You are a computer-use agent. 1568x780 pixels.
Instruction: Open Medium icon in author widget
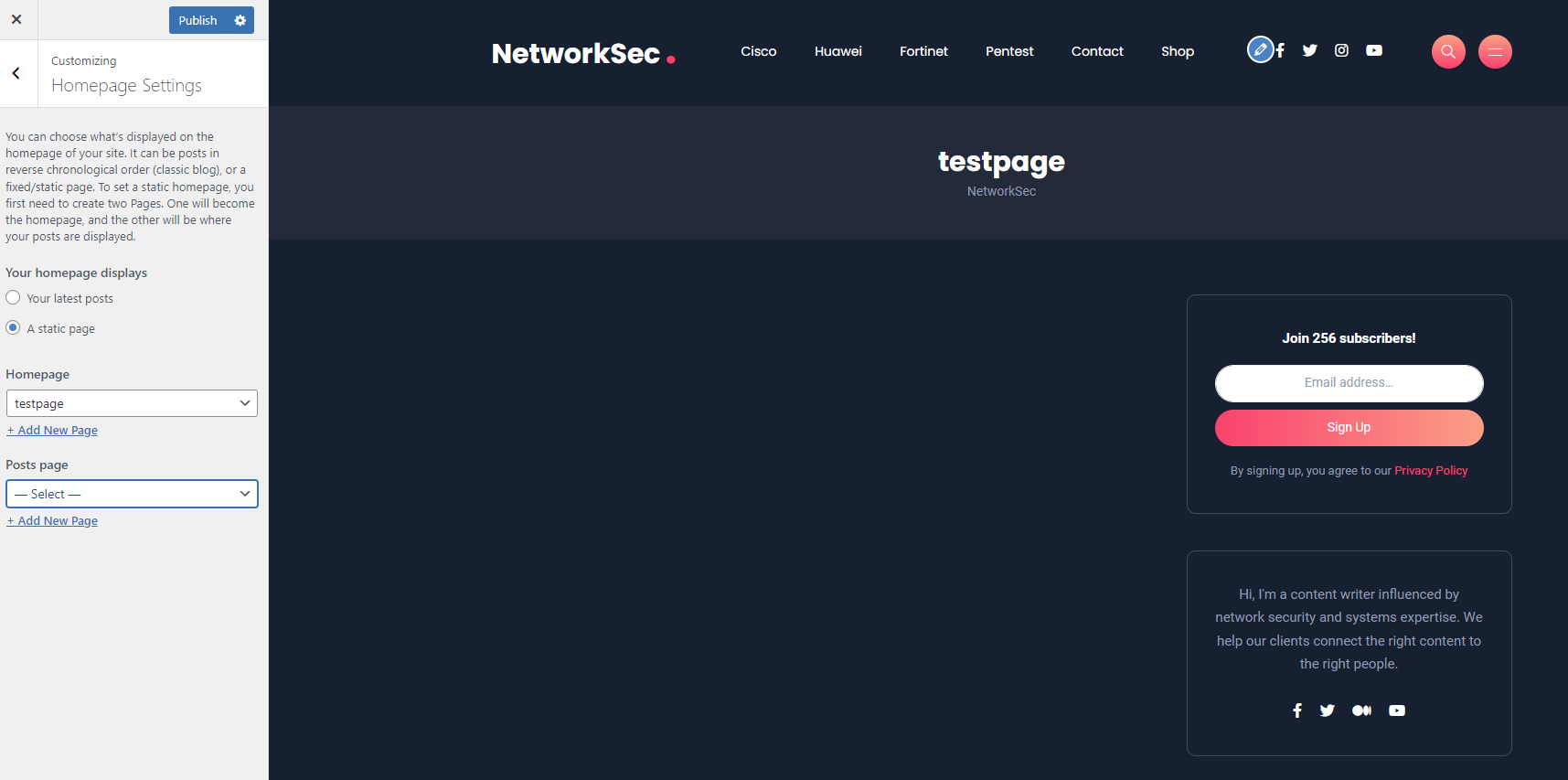1361,711
